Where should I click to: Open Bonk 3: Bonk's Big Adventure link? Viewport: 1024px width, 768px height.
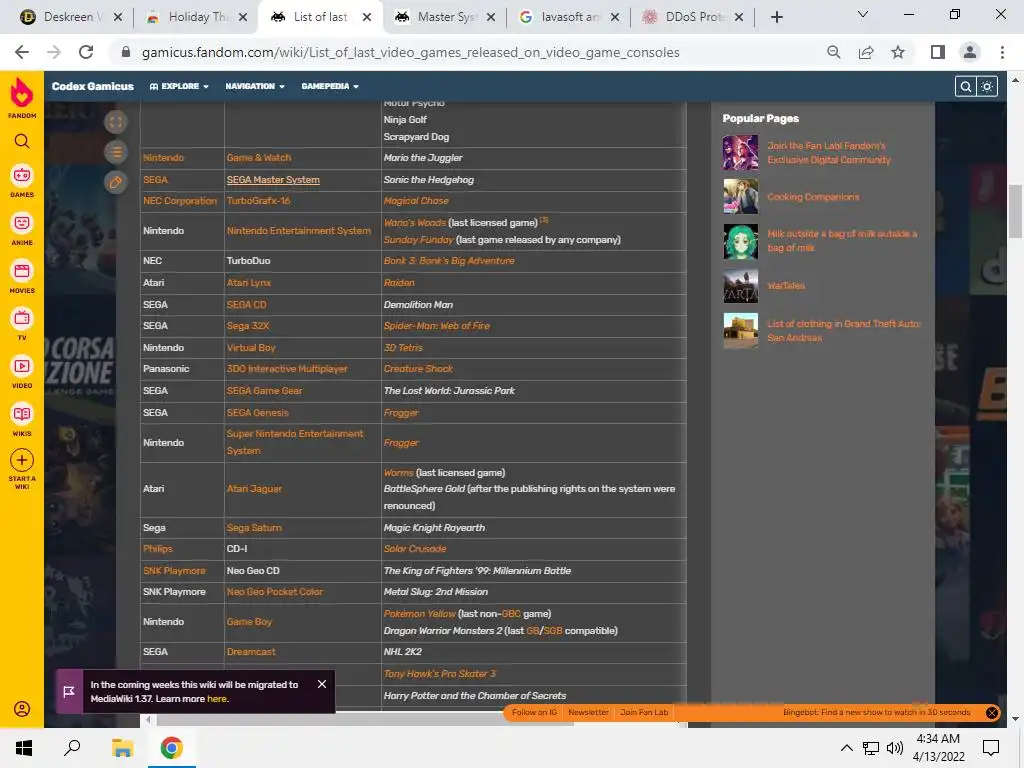coord(449,261)
